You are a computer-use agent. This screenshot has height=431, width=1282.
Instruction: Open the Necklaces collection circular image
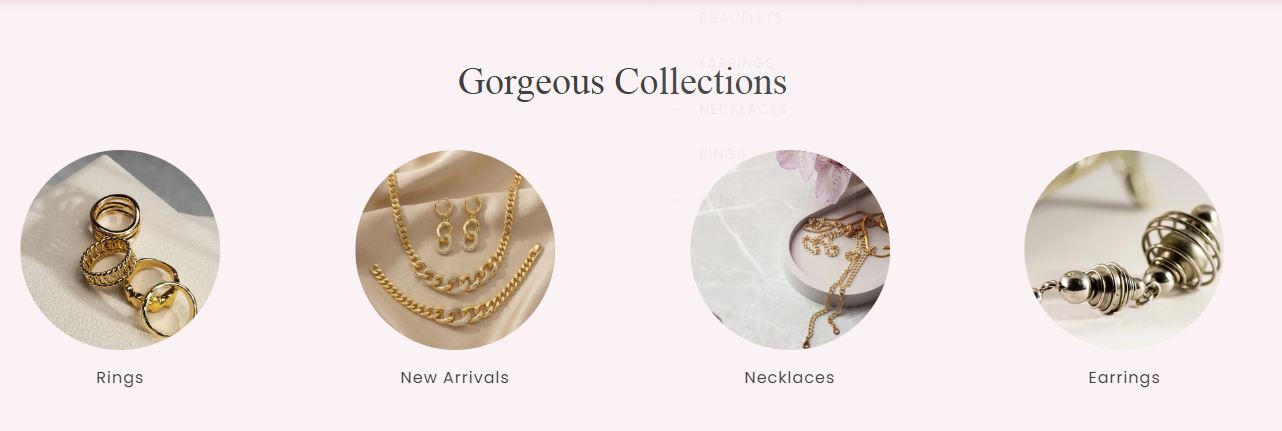point(790,250)
